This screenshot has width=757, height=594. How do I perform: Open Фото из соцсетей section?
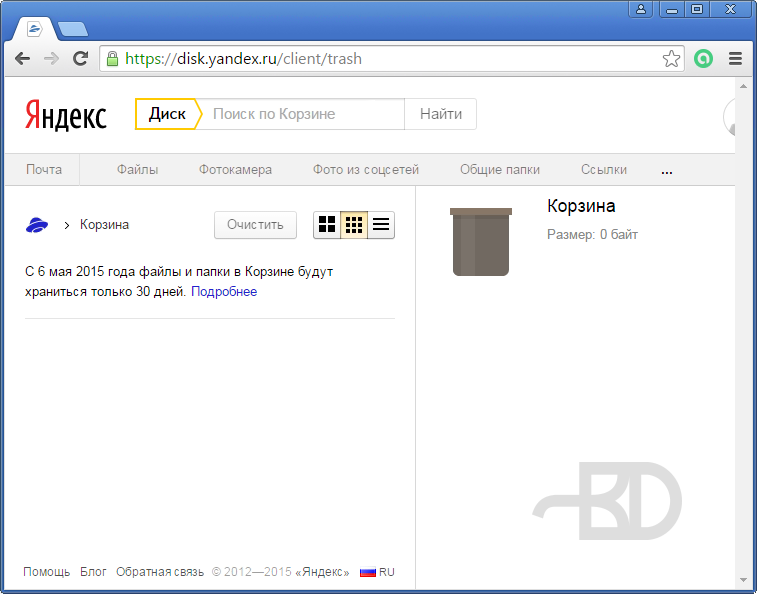click(x=366, y=170)
